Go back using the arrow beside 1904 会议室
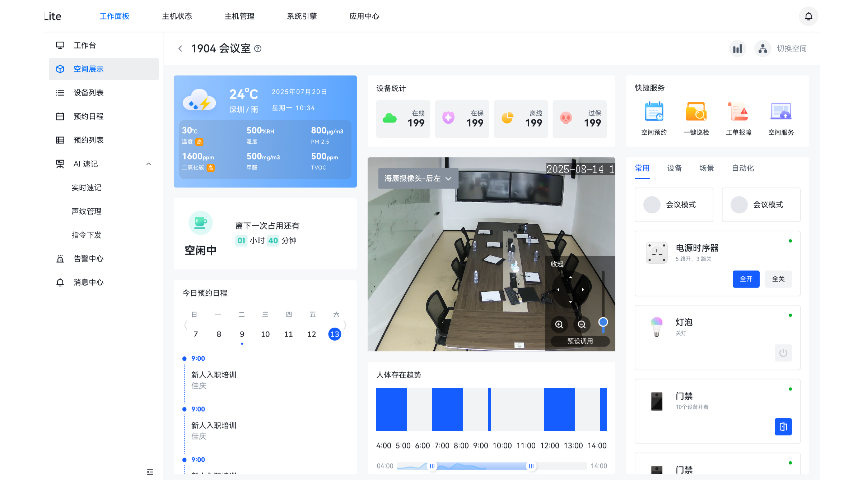The height and width of the screenshot is (480, 853). tap(180, 48)
